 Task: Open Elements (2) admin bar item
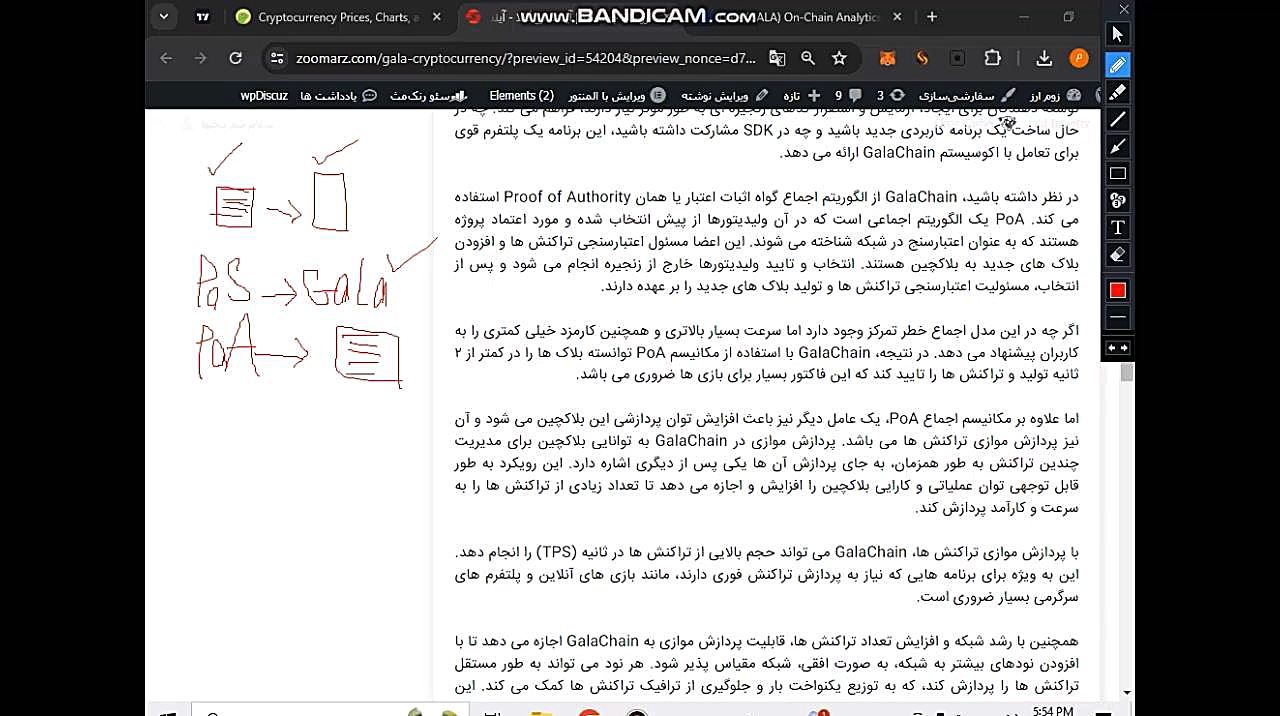(x=521, y=96)
